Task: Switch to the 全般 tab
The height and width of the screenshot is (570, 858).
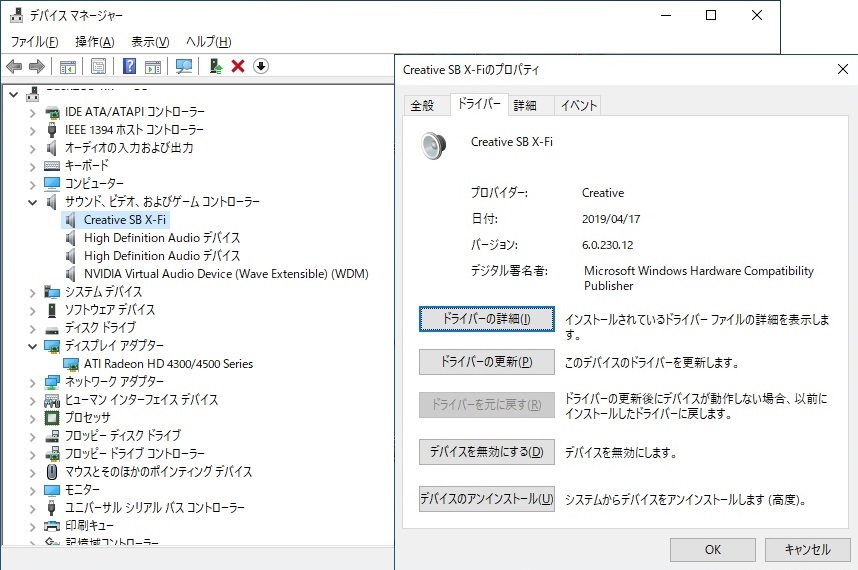Action: pos(422,106)
